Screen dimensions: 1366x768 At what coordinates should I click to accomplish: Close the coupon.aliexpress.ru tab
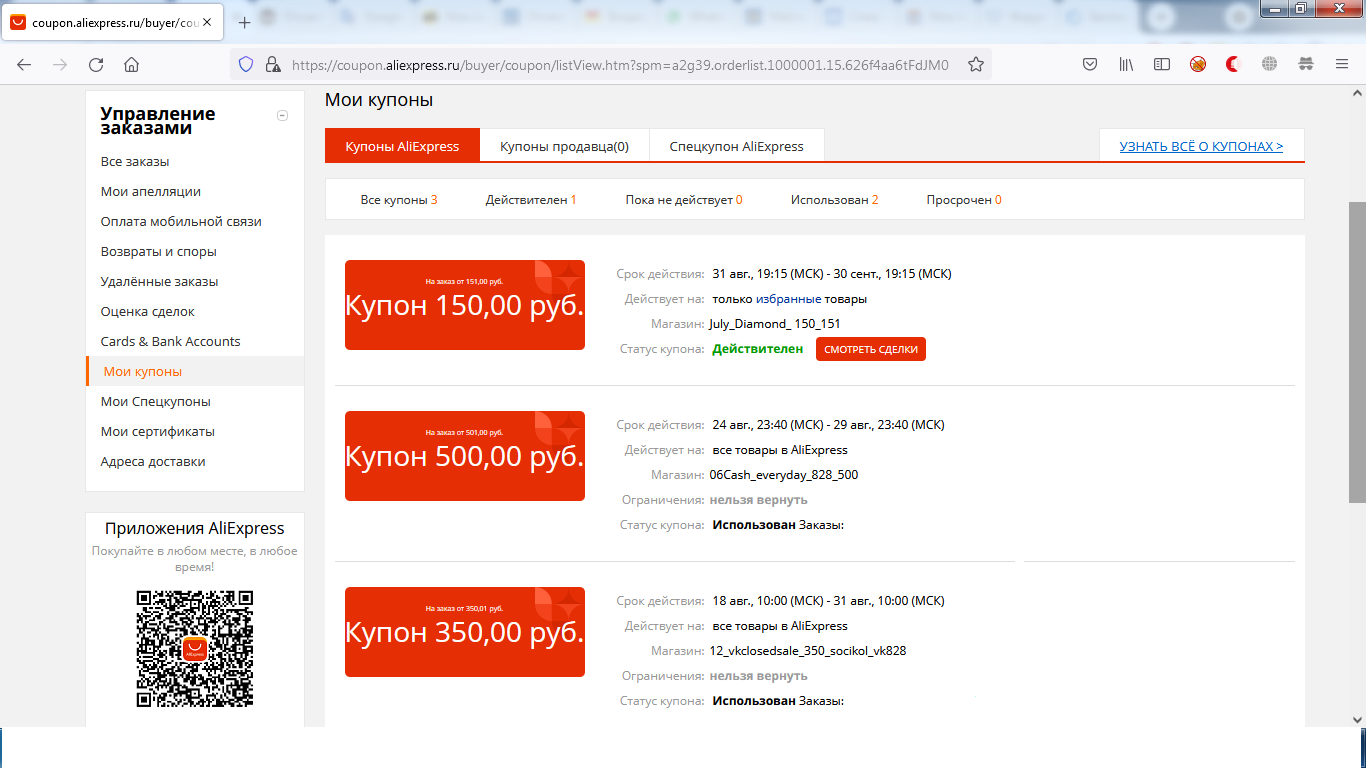pyautogui.click(x=207, y=22)
